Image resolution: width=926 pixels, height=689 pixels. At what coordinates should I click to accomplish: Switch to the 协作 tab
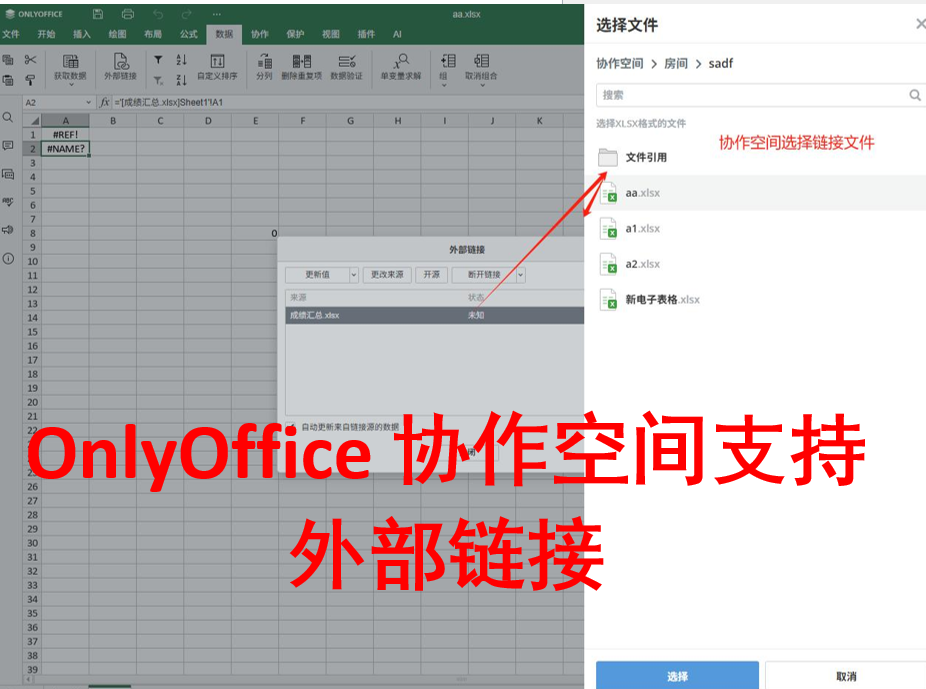click(x=259, y=34)
